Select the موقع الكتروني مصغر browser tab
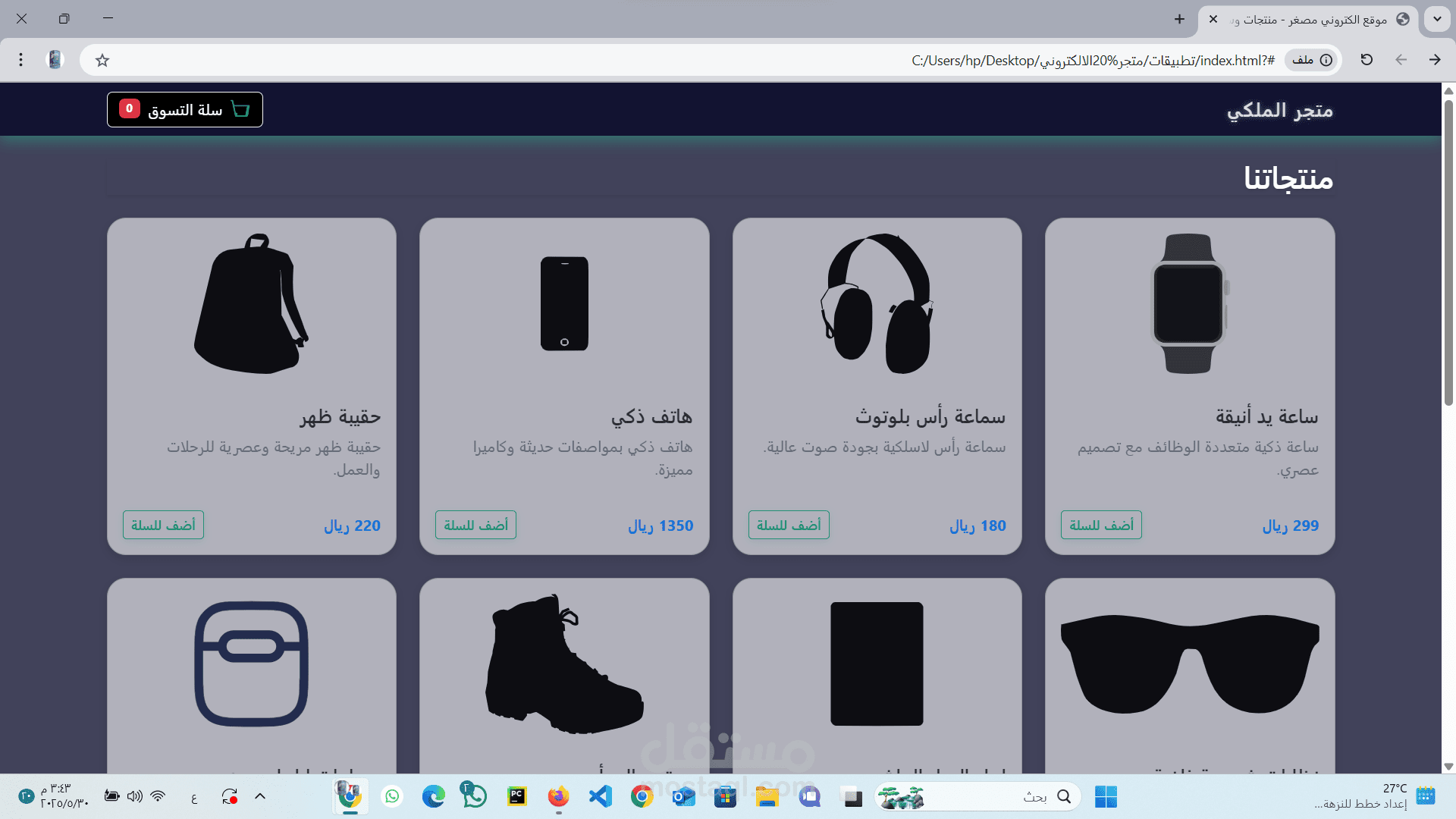The height and width of the screenshot is (819, 1456). pyautogui.click(x=1308, y=20)
